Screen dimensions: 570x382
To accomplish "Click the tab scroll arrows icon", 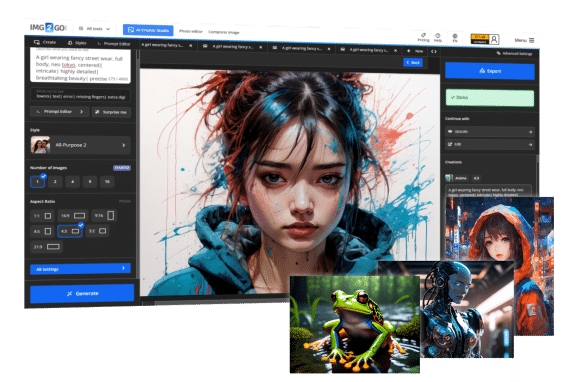I will (x=434, y=51).
